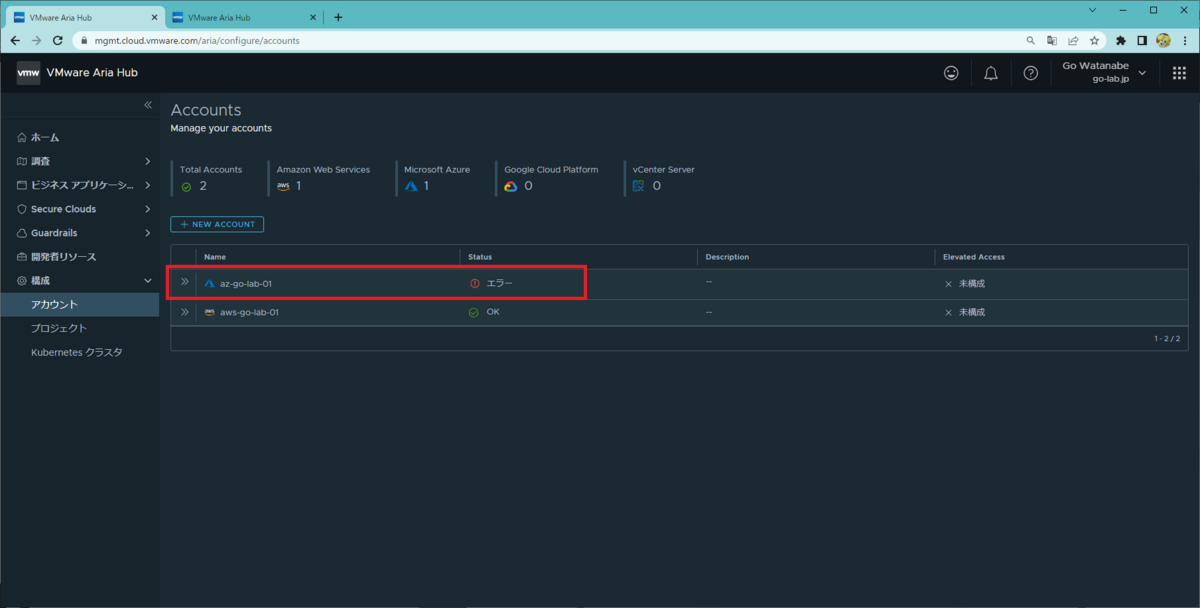Click the AWS icon beside aws-go-lab-01
The image size is (1200, 608).
210,312
